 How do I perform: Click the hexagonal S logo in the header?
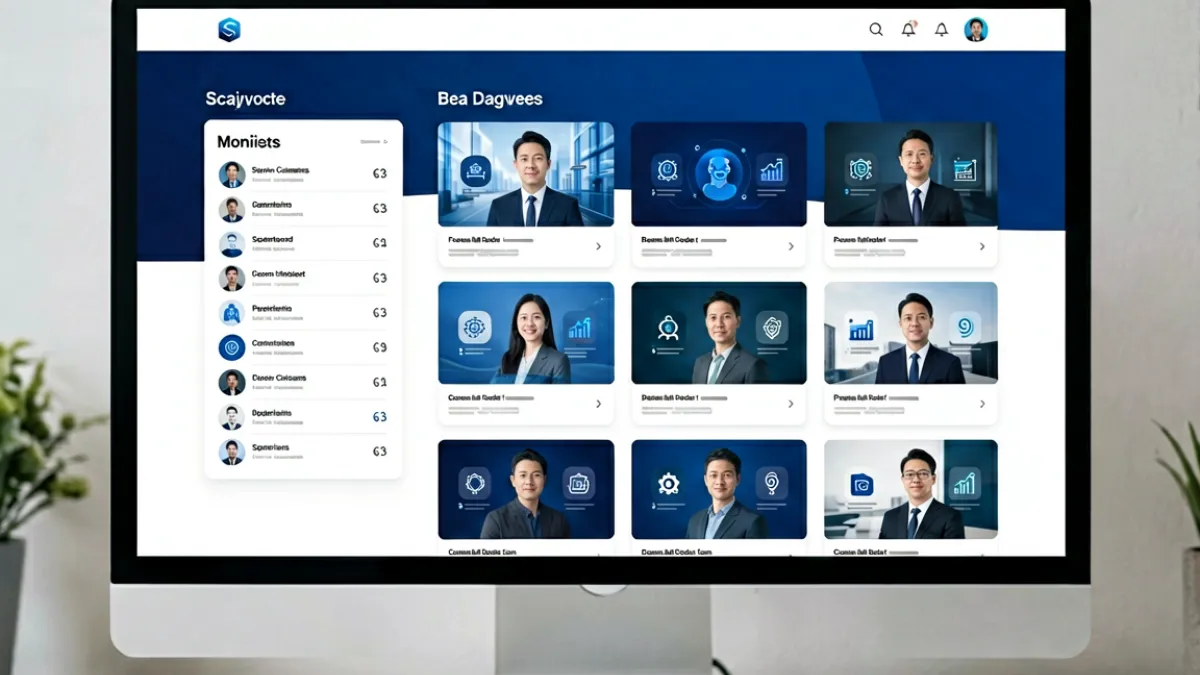(229, 30)
